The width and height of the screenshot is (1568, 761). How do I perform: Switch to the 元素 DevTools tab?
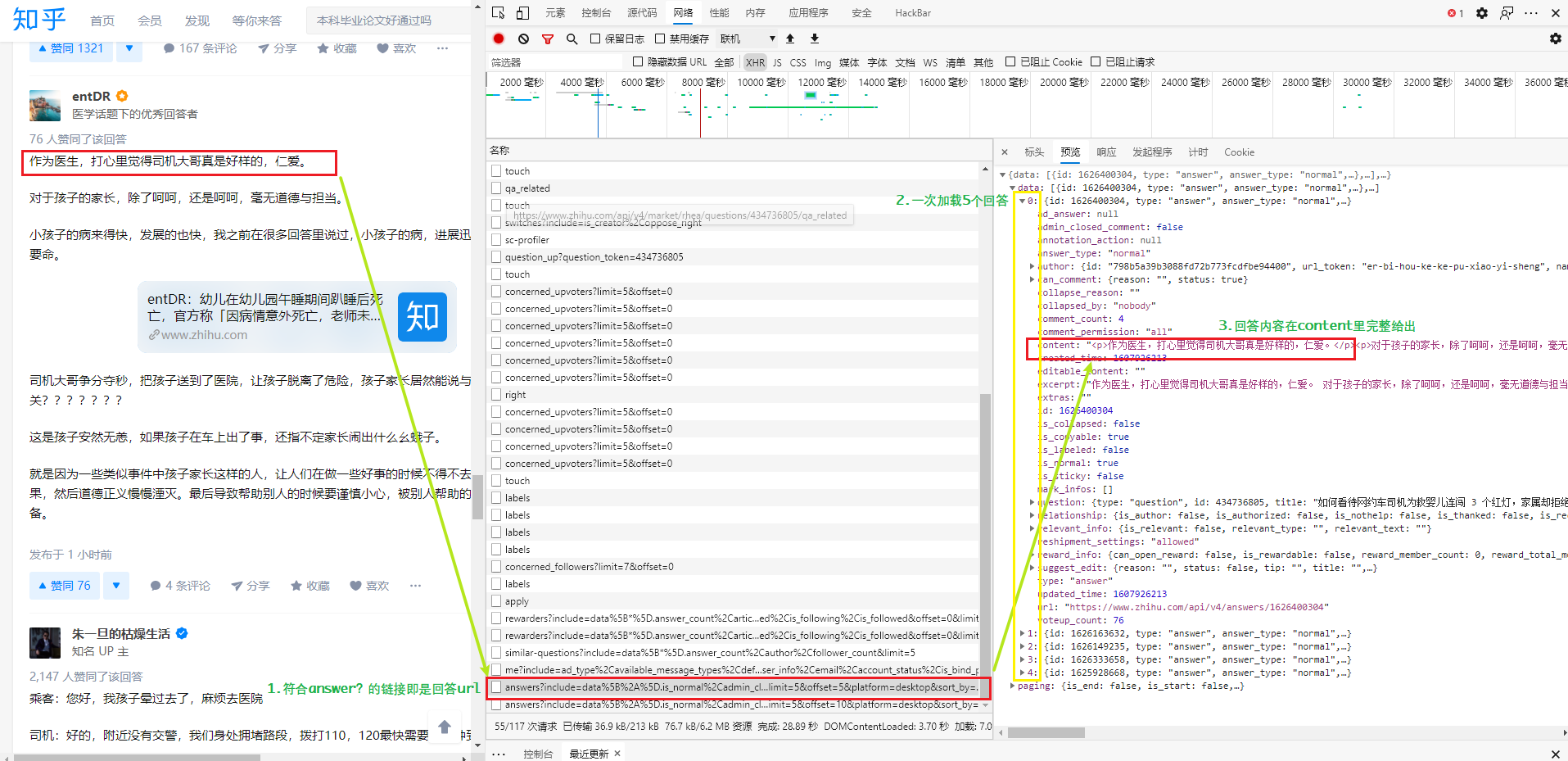(555, 13)
